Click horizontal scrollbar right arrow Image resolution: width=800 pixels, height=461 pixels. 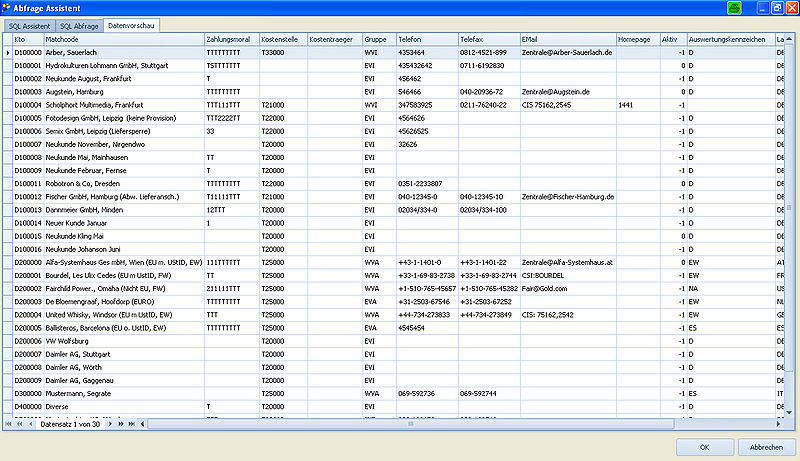point(779,424)
